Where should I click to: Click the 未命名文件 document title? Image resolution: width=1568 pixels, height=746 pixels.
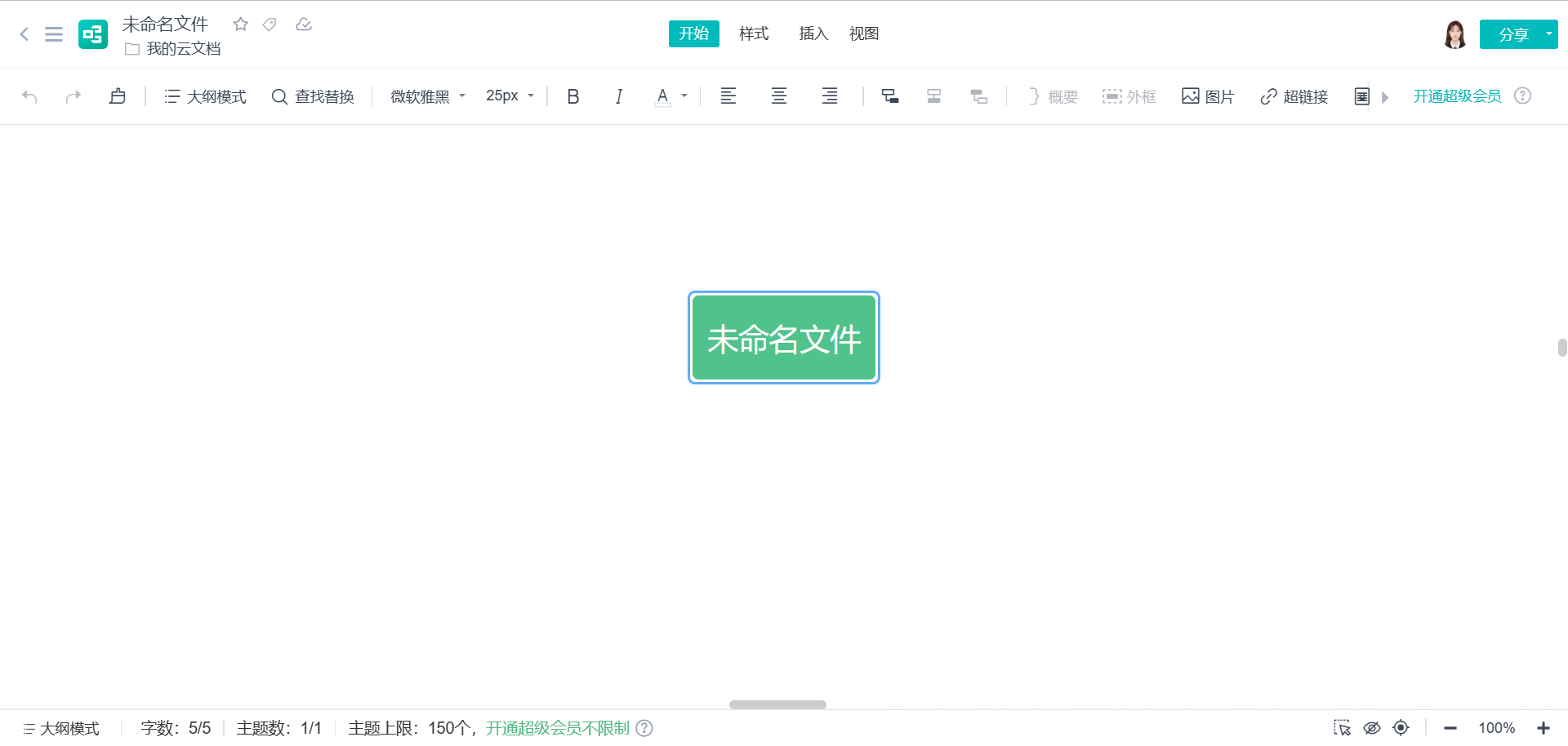coord(166,24)
